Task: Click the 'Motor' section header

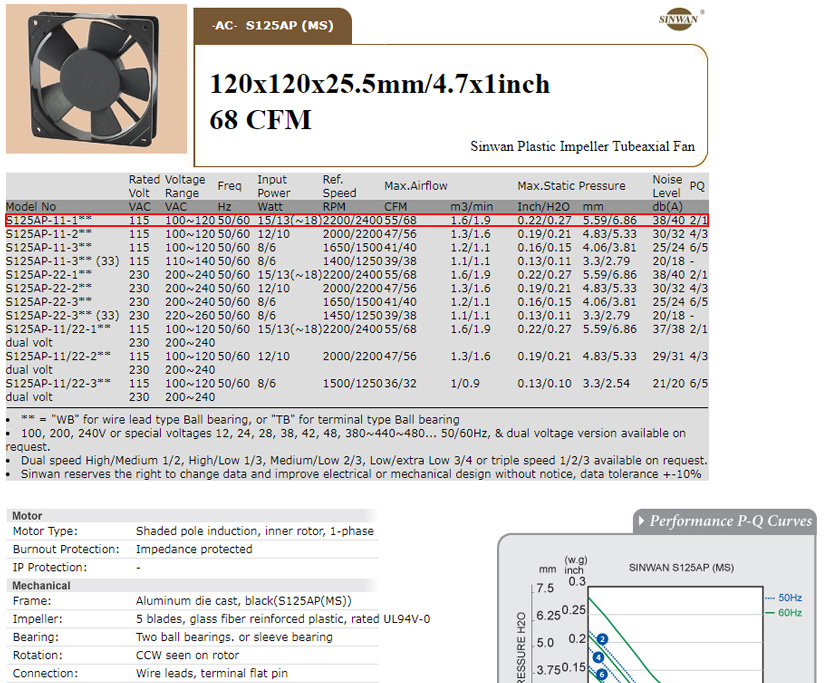Action: (27, 516)
